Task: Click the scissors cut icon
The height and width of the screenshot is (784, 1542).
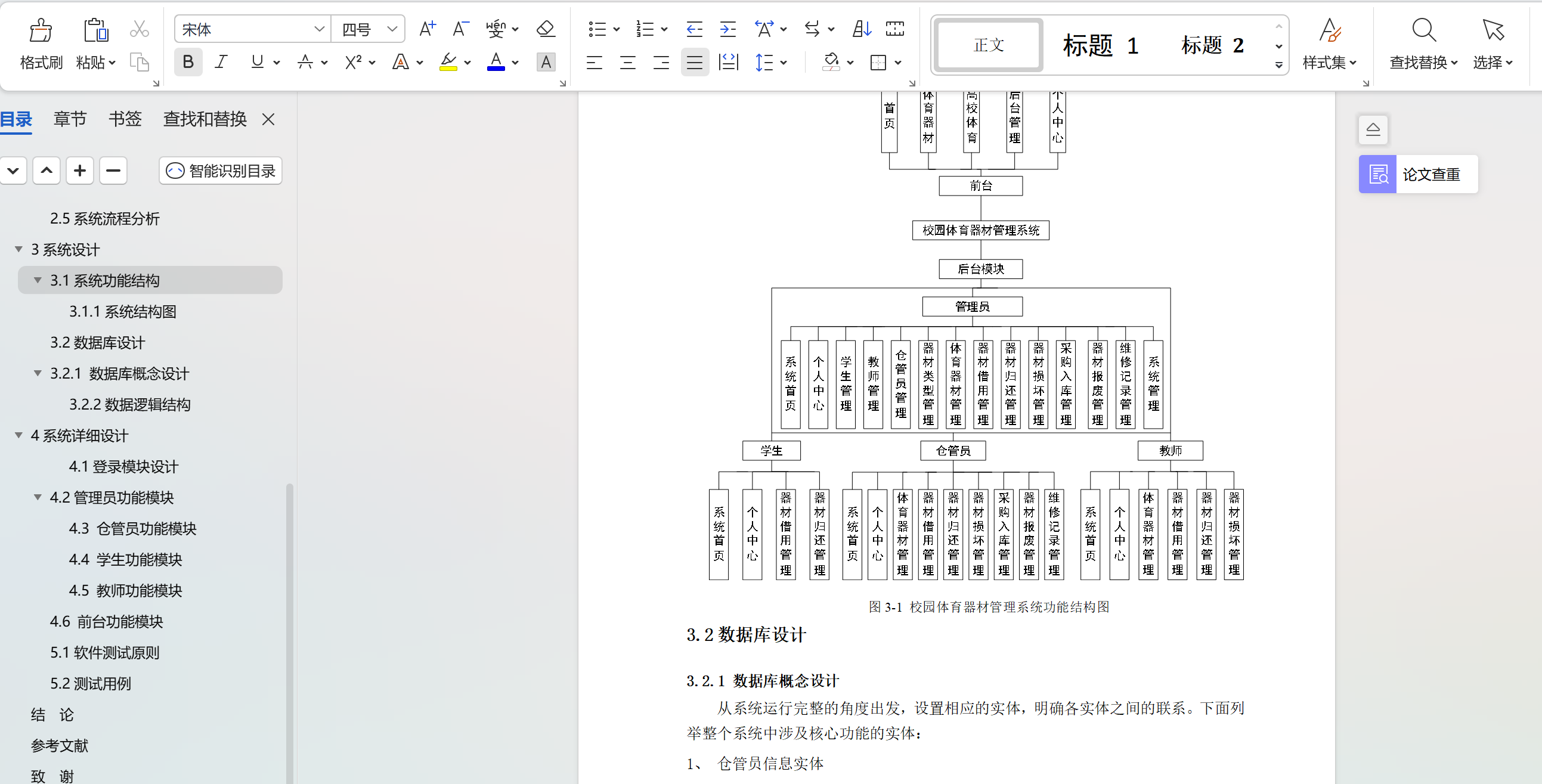Action: (139, 29)
